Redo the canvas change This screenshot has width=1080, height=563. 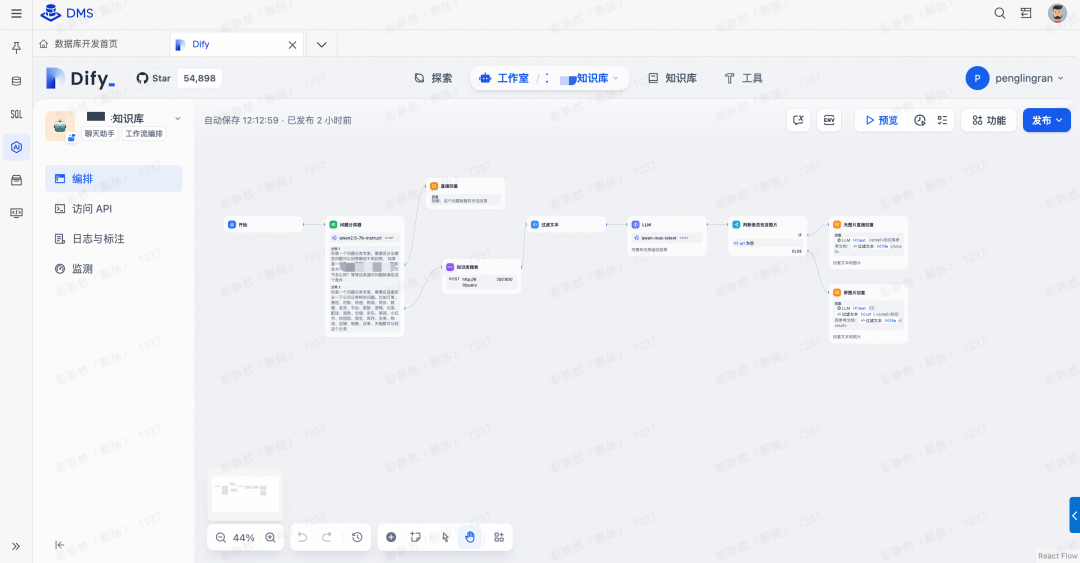[x=327, y=538]
